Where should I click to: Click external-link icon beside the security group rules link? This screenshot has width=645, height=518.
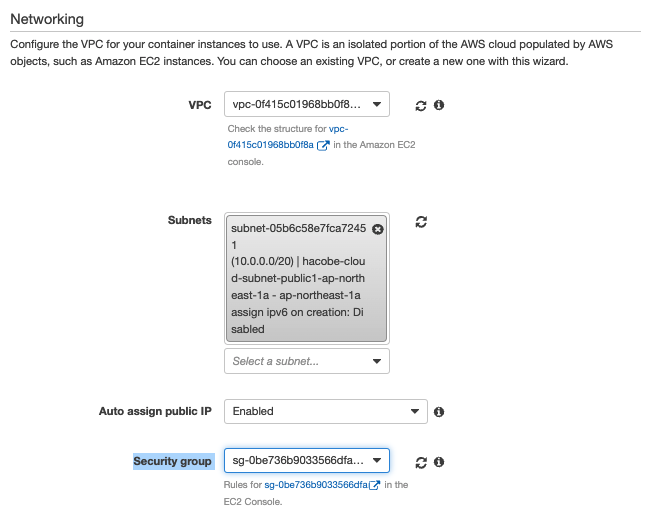(374, 485)
